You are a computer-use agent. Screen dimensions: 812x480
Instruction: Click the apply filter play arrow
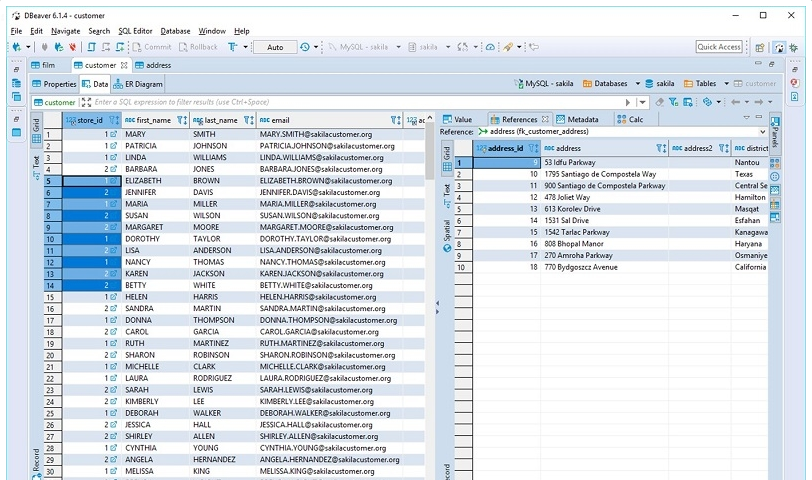[x=628, y=102]
